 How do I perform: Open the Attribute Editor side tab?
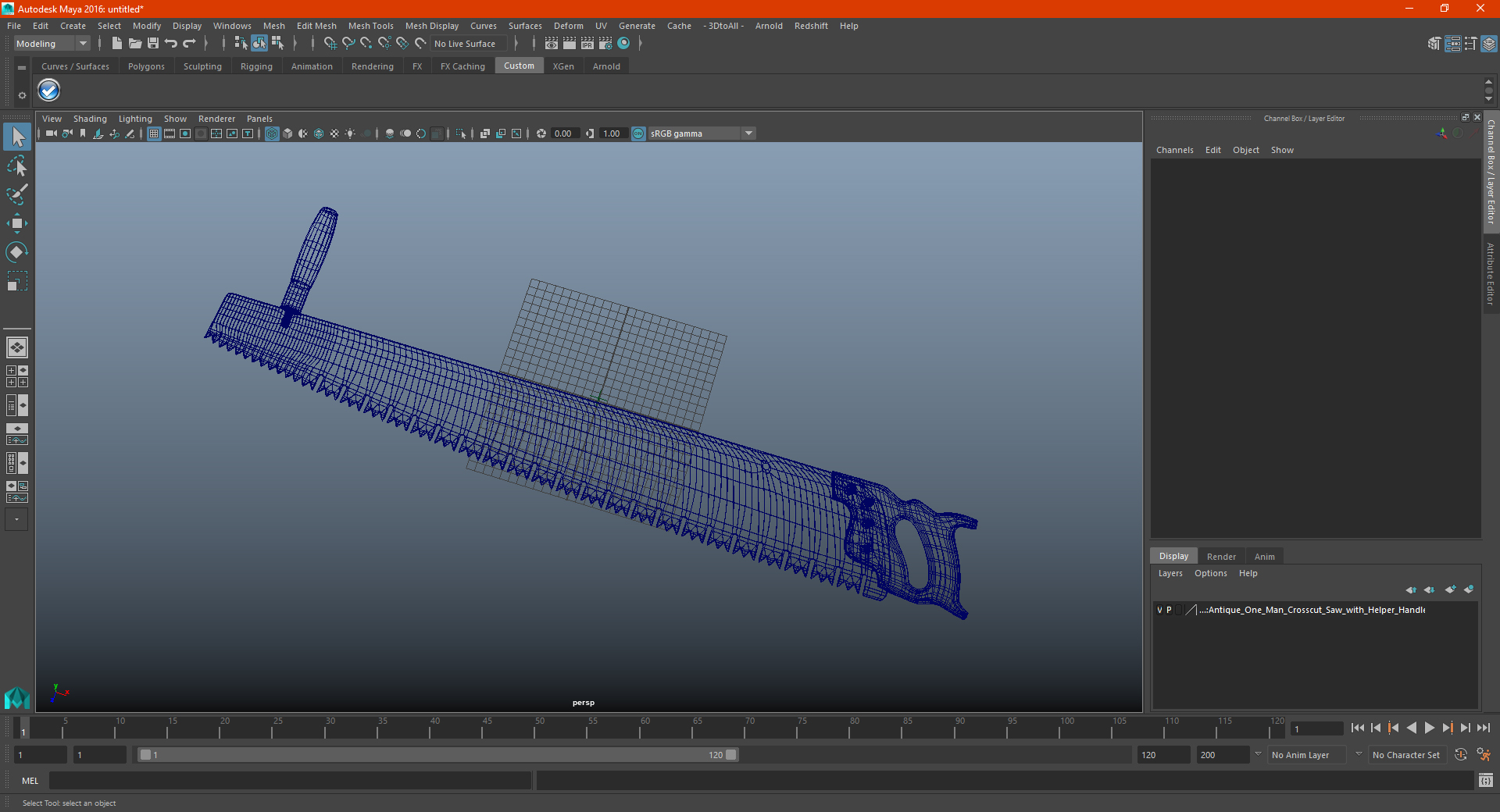1491,273
